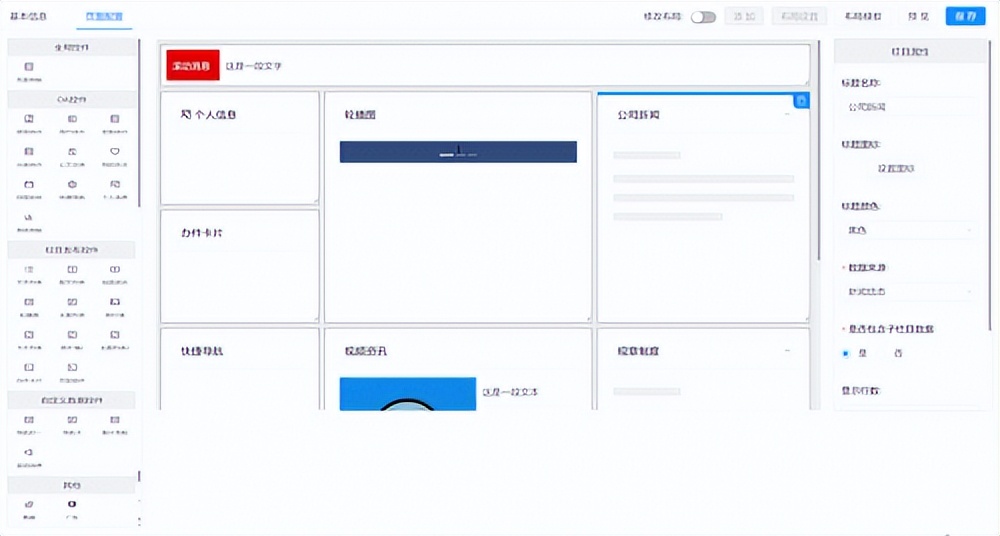Image resolution: width=1000 pixels, height=536 pixels.
Task: Select the 个人信息 card
Action: point(240,148)
